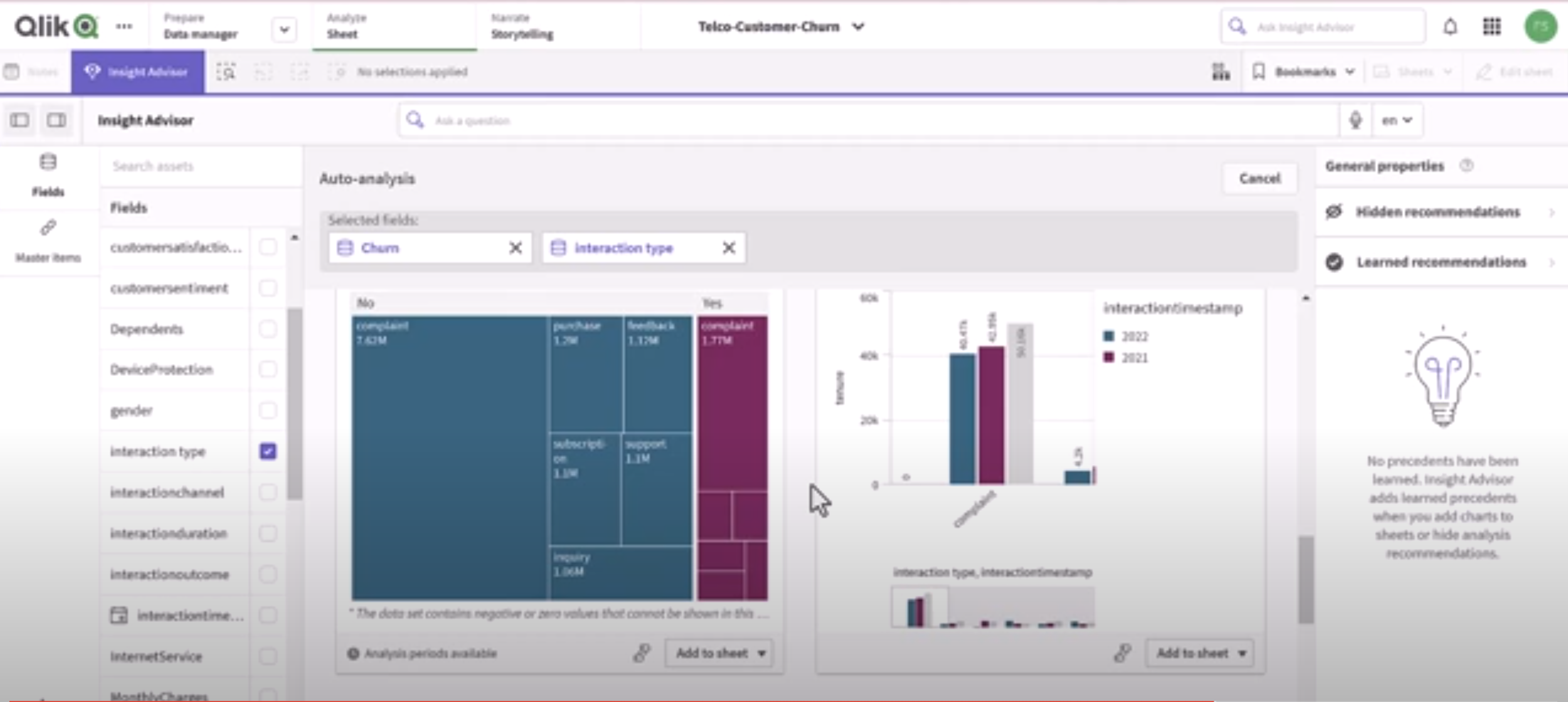Open Add to sheet dropdown under treemap
The width and height of the screenshot is (1568, 702).
761,653
